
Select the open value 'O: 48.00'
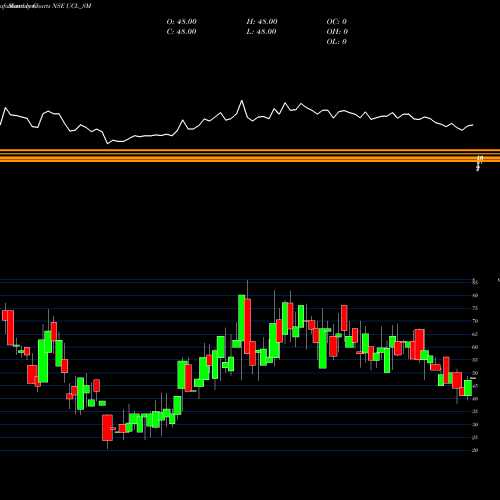tap(181, 22)
